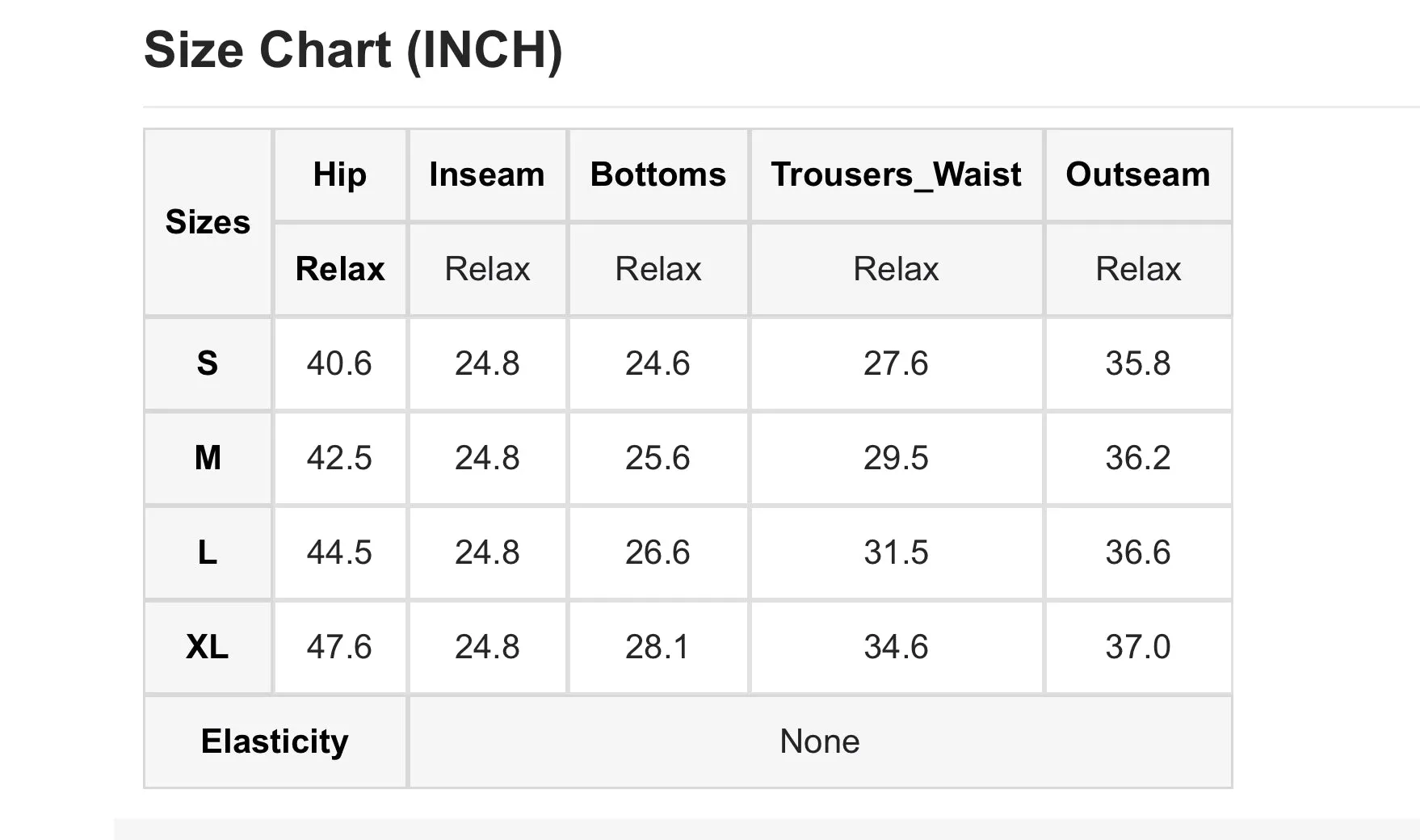The image size is (1420, 840).
Task: Click hip value 40.6 for size S
Action: pyautogui.click(x=340, y=363)
